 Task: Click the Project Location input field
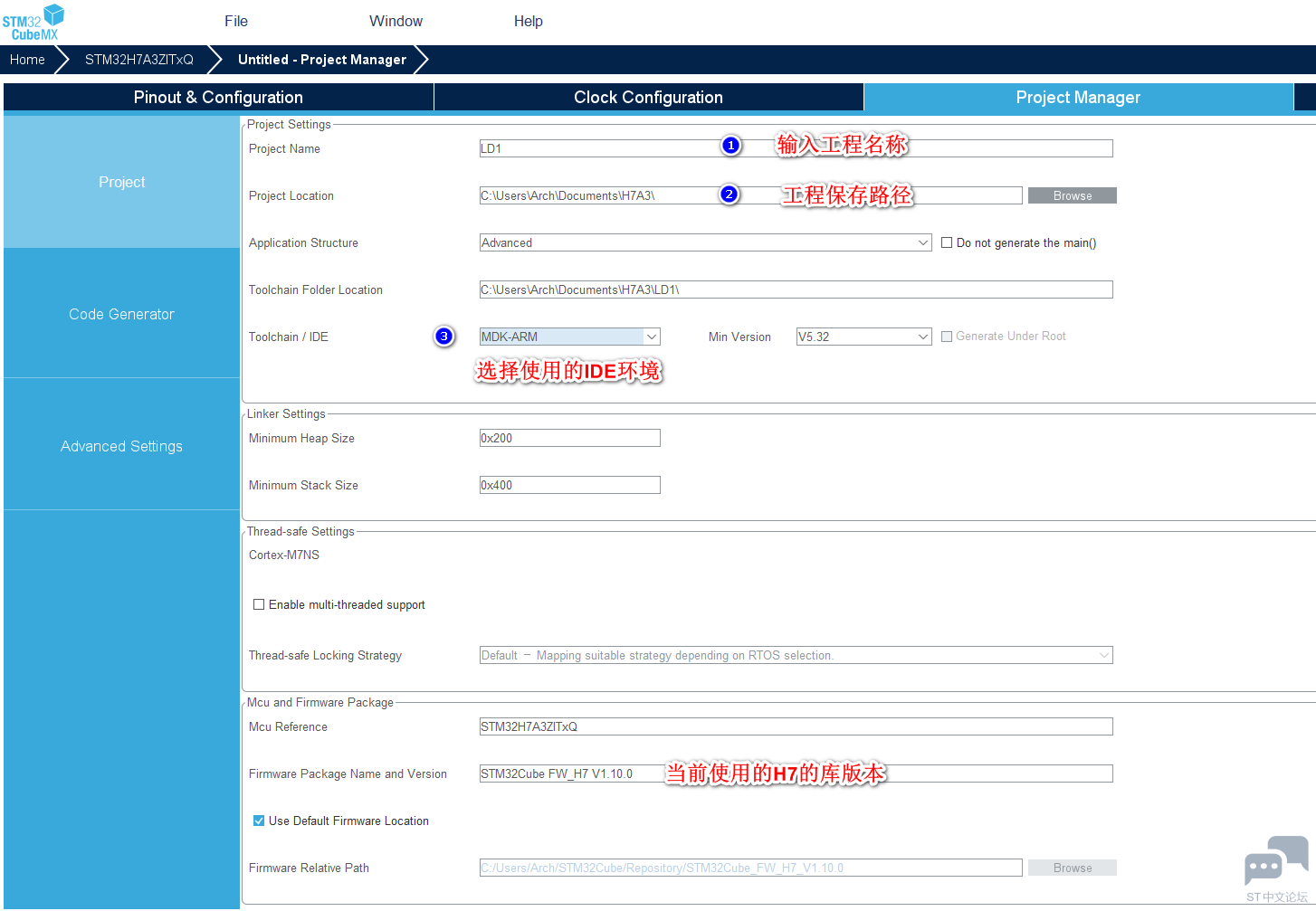(750, 195)
